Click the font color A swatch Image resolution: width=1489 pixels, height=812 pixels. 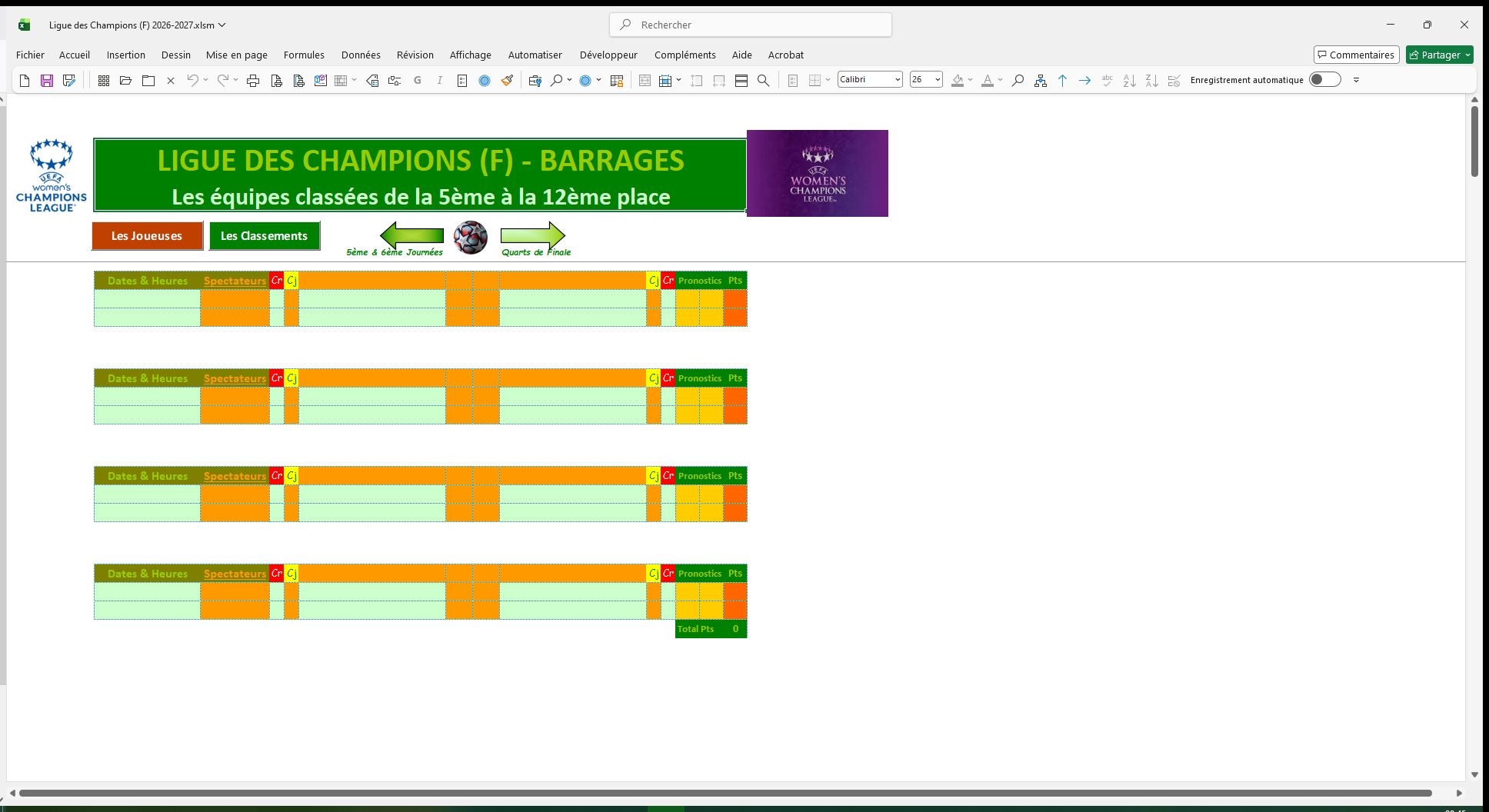988,80
